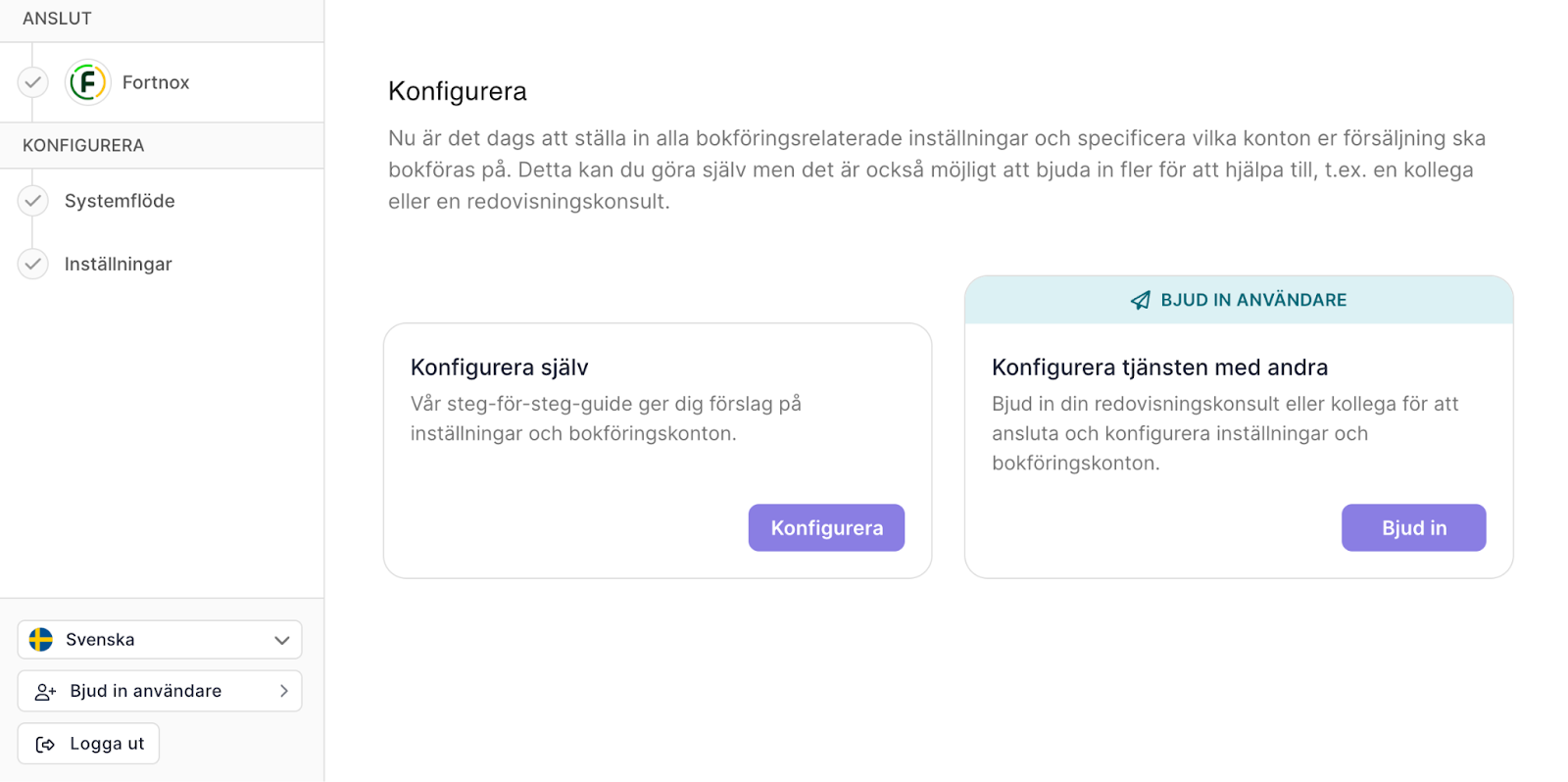The image size is (1568, 782).
Task: Click the add-user icon beside Bjud in användare
Action: pyautogui.click(x=45, y=692)
